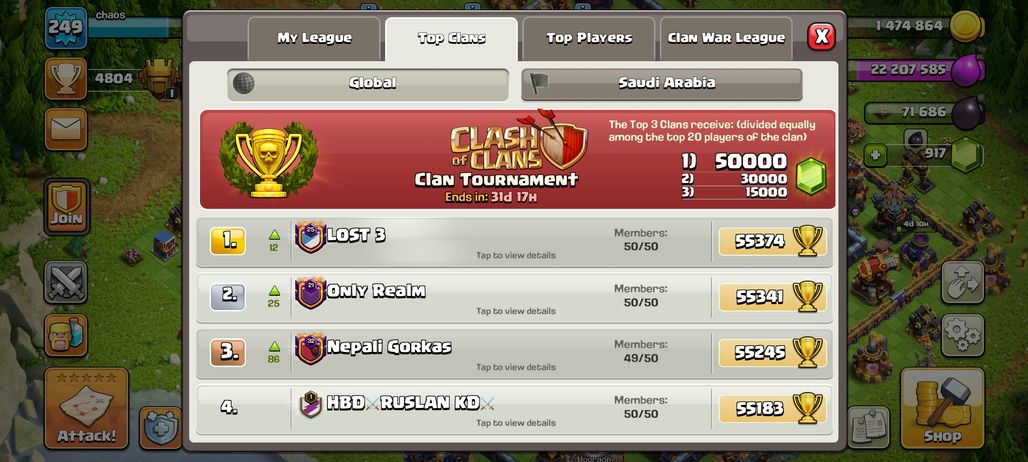Start the Attack! map button
The width and height of the screenshot is (1028, 462).
tap(87, 408)
